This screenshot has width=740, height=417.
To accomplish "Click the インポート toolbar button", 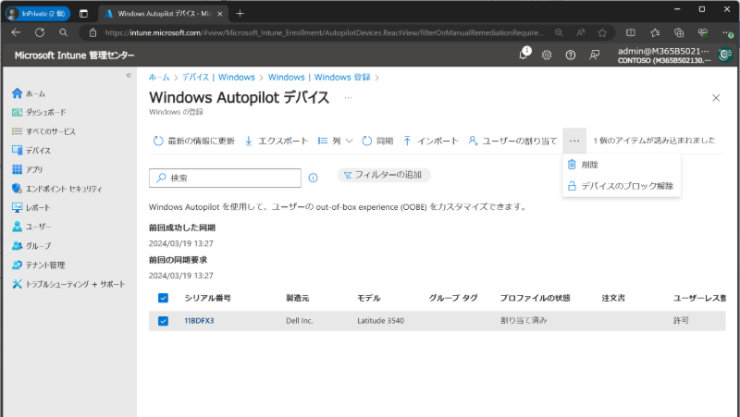I will 431,141.
